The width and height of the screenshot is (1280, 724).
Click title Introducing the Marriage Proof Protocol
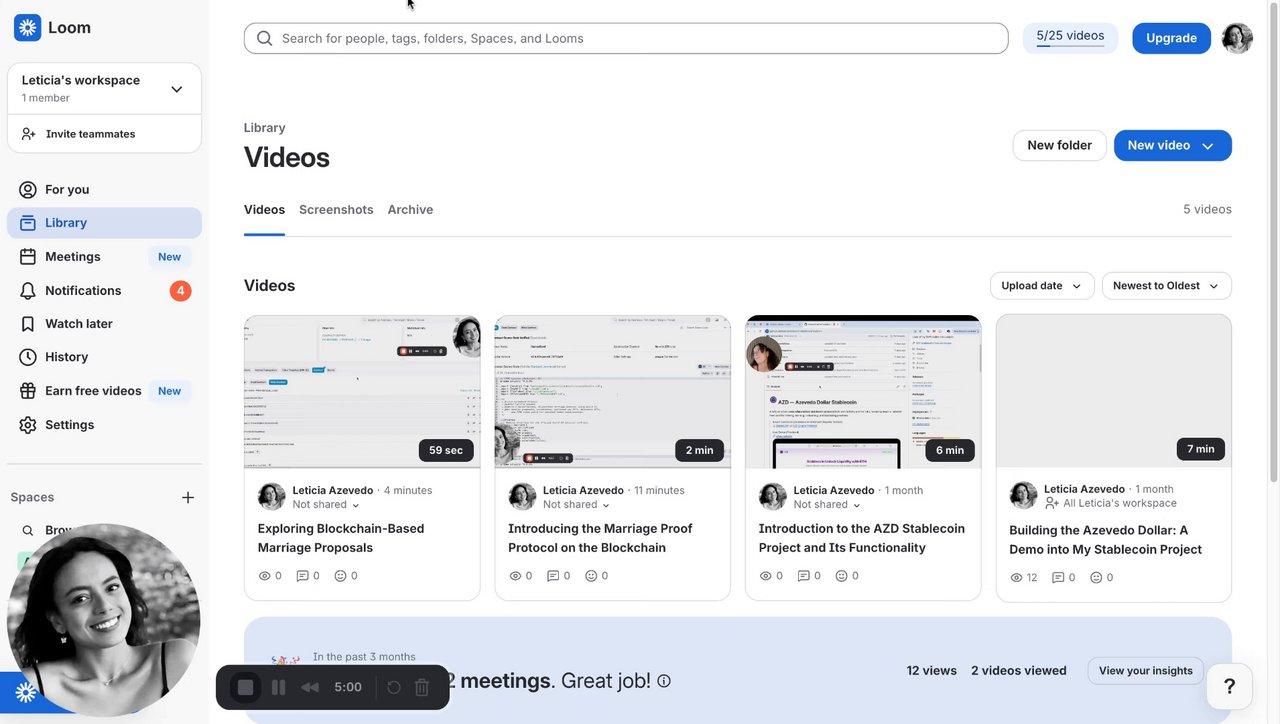point(600,538)
